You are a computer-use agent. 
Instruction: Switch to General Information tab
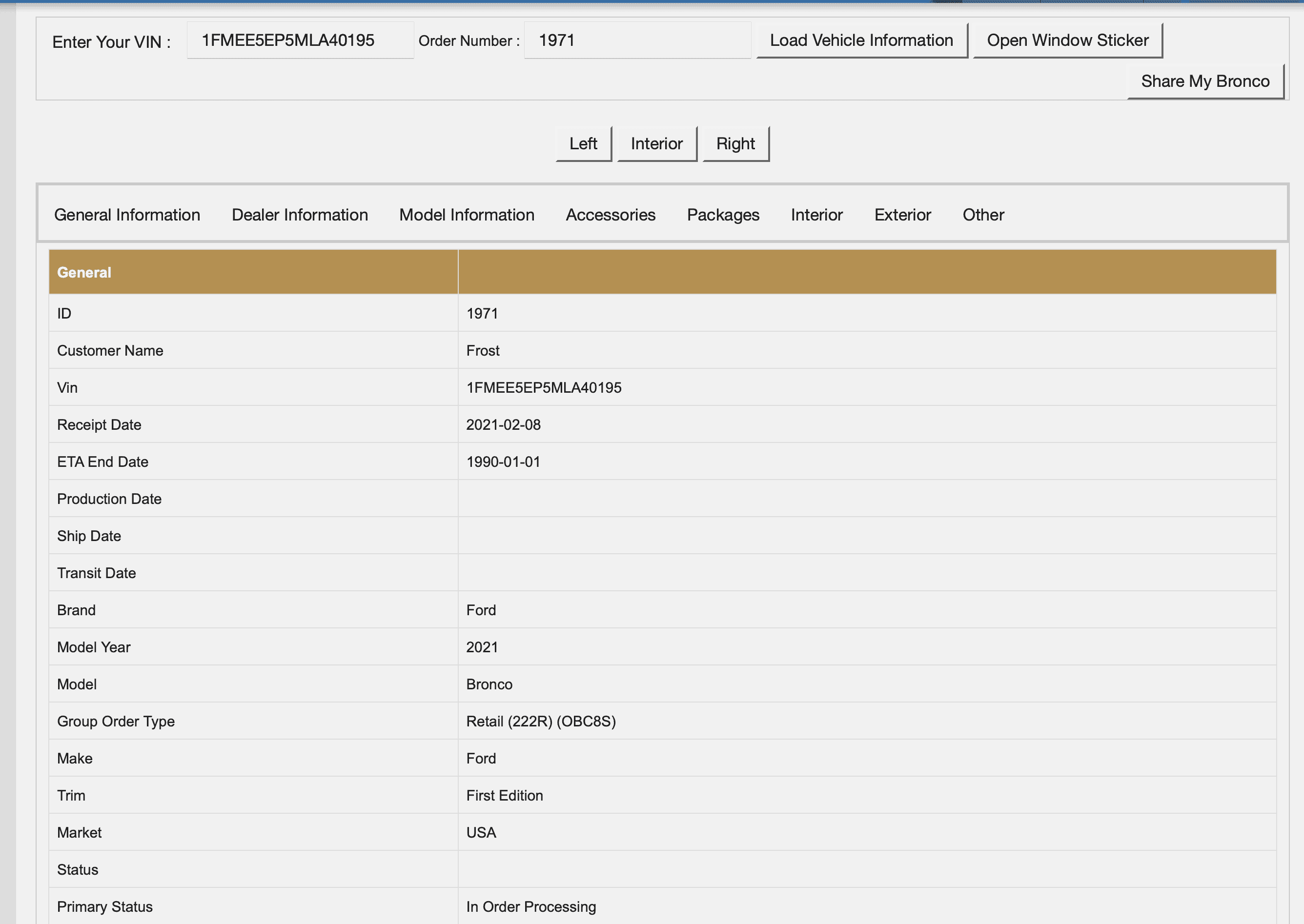(x=127, y=215)
